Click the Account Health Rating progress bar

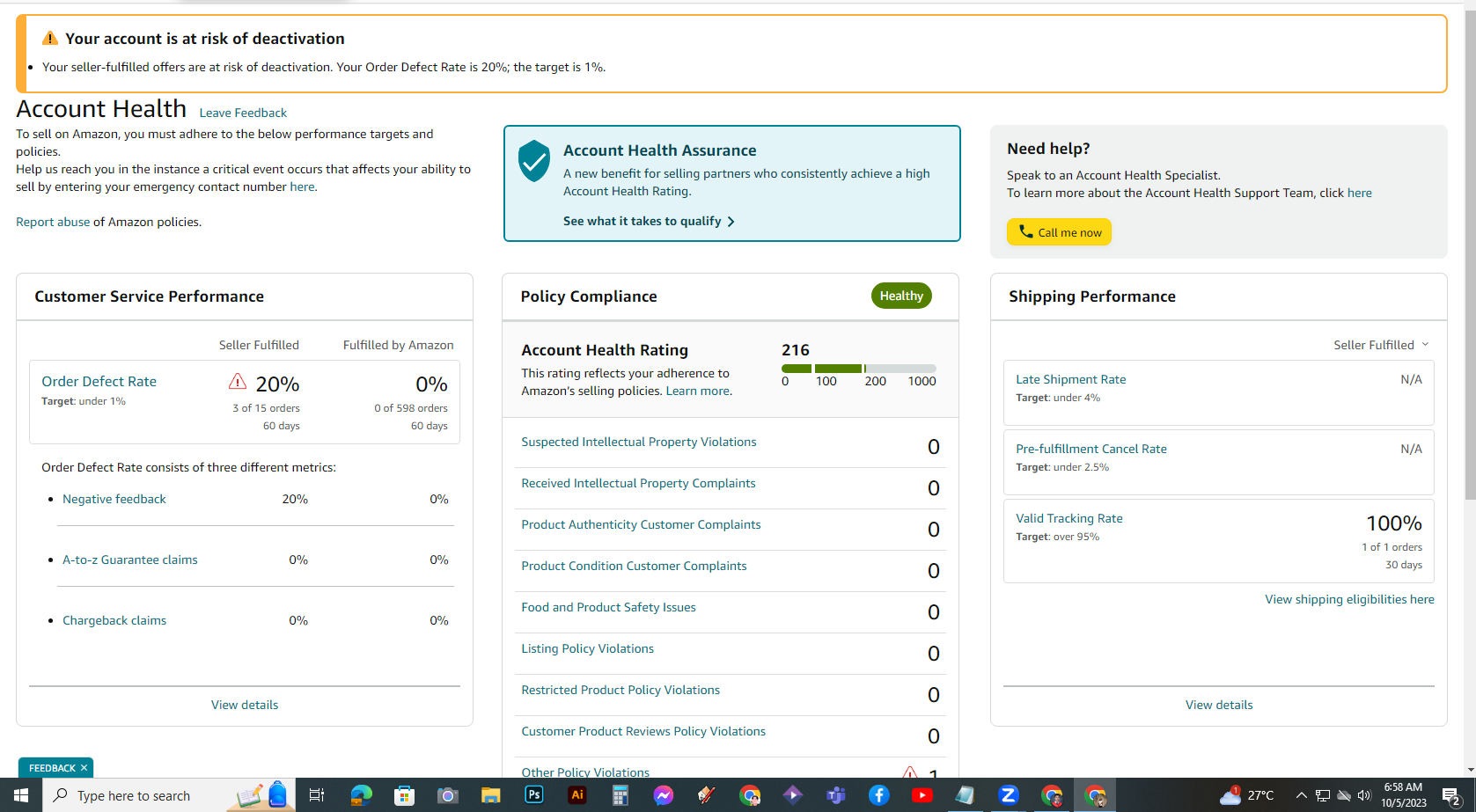(x=858, y=369)
